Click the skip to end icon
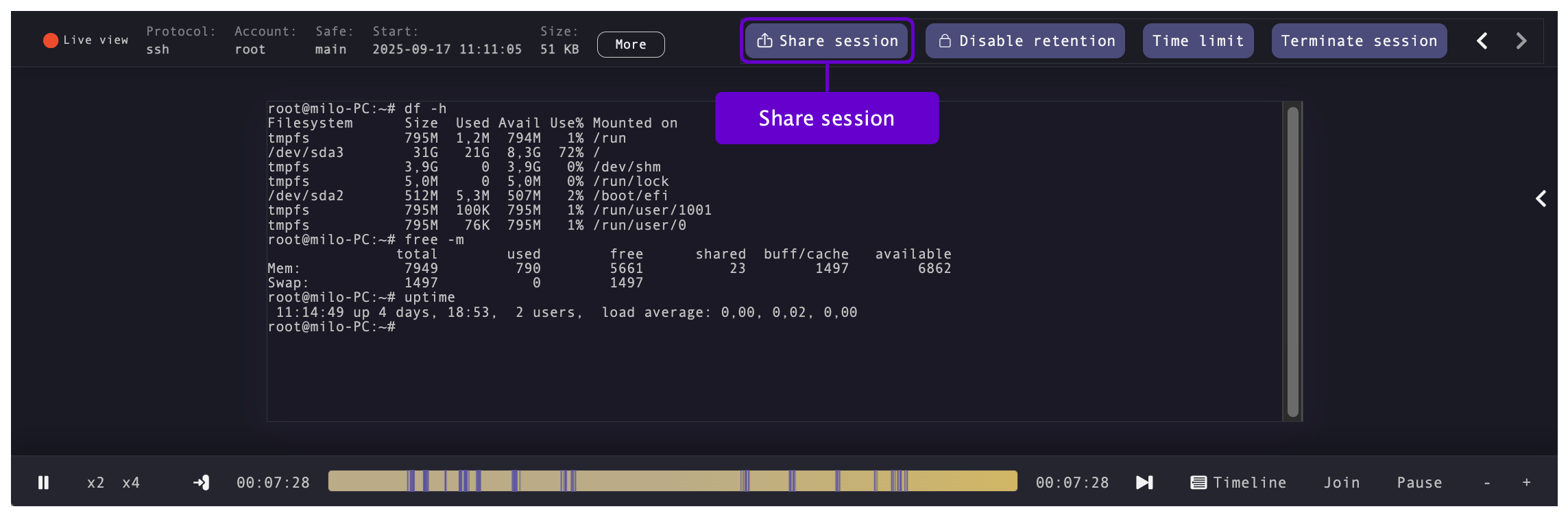Screen dimensions: 1568x522 click(1144, 483)
